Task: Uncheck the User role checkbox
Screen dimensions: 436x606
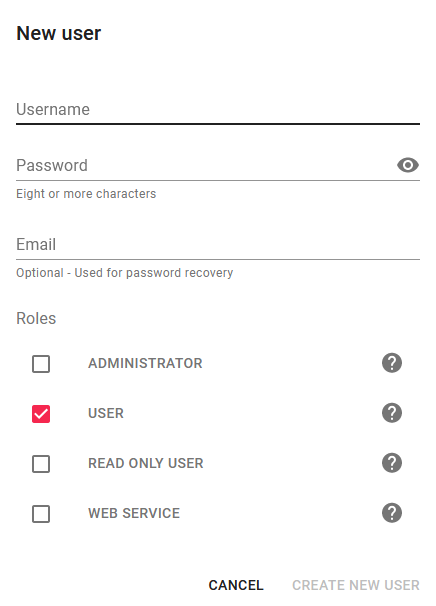Action: tap(41, 414)
